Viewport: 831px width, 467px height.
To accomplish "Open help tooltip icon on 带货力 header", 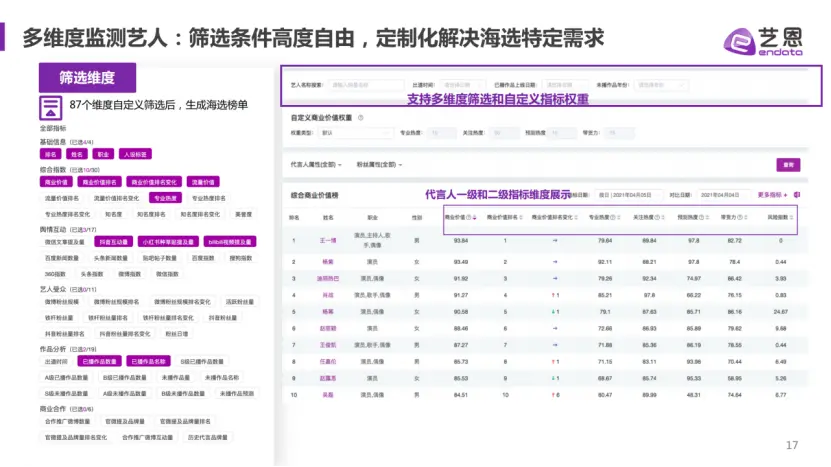I will [740, 217].
